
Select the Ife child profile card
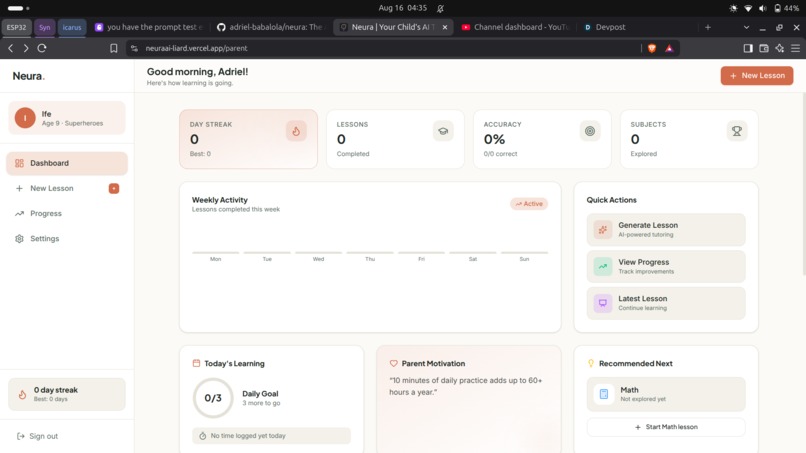click(x=67, y=118)
